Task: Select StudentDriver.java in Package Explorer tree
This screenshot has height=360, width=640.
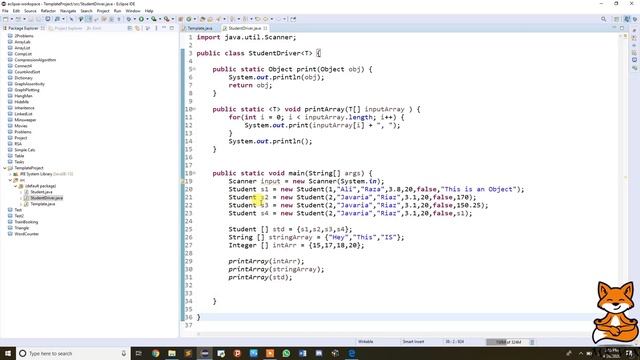Action: (x=46, y=198)
